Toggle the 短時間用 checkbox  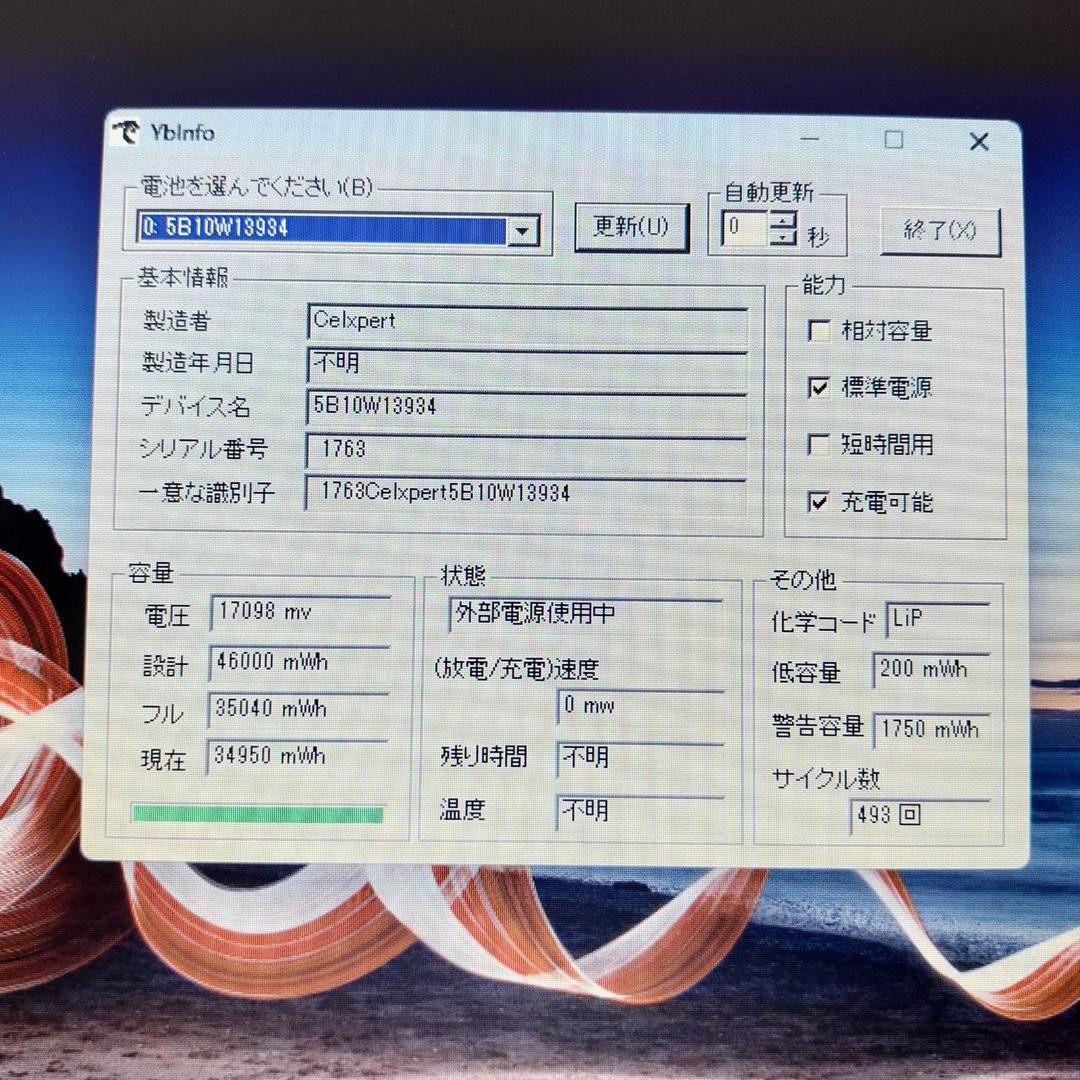[818, 445]
